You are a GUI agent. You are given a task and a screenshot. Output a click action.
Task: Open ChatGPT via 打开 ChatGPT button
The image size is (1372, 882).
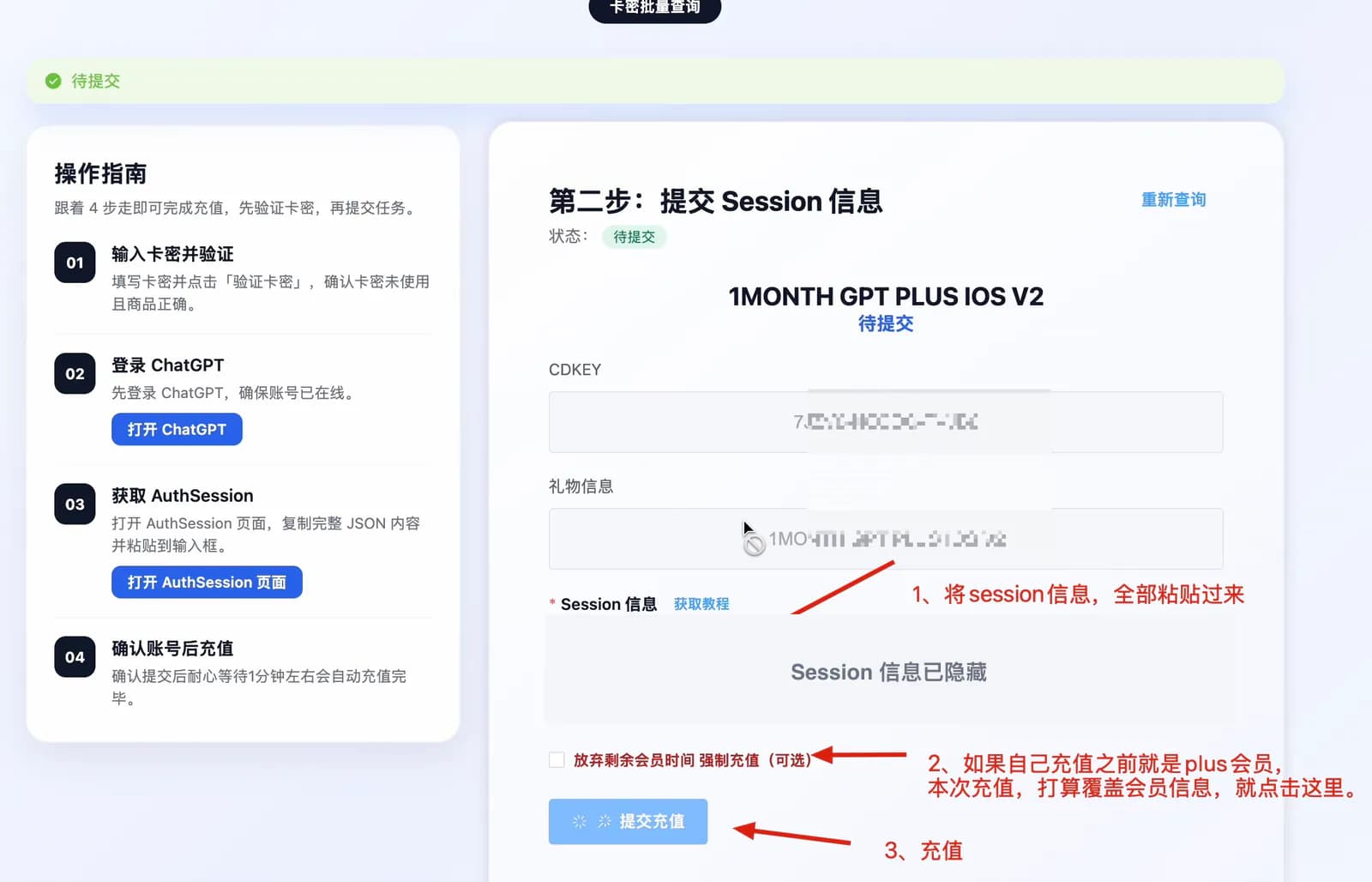(x=177, y=429)
